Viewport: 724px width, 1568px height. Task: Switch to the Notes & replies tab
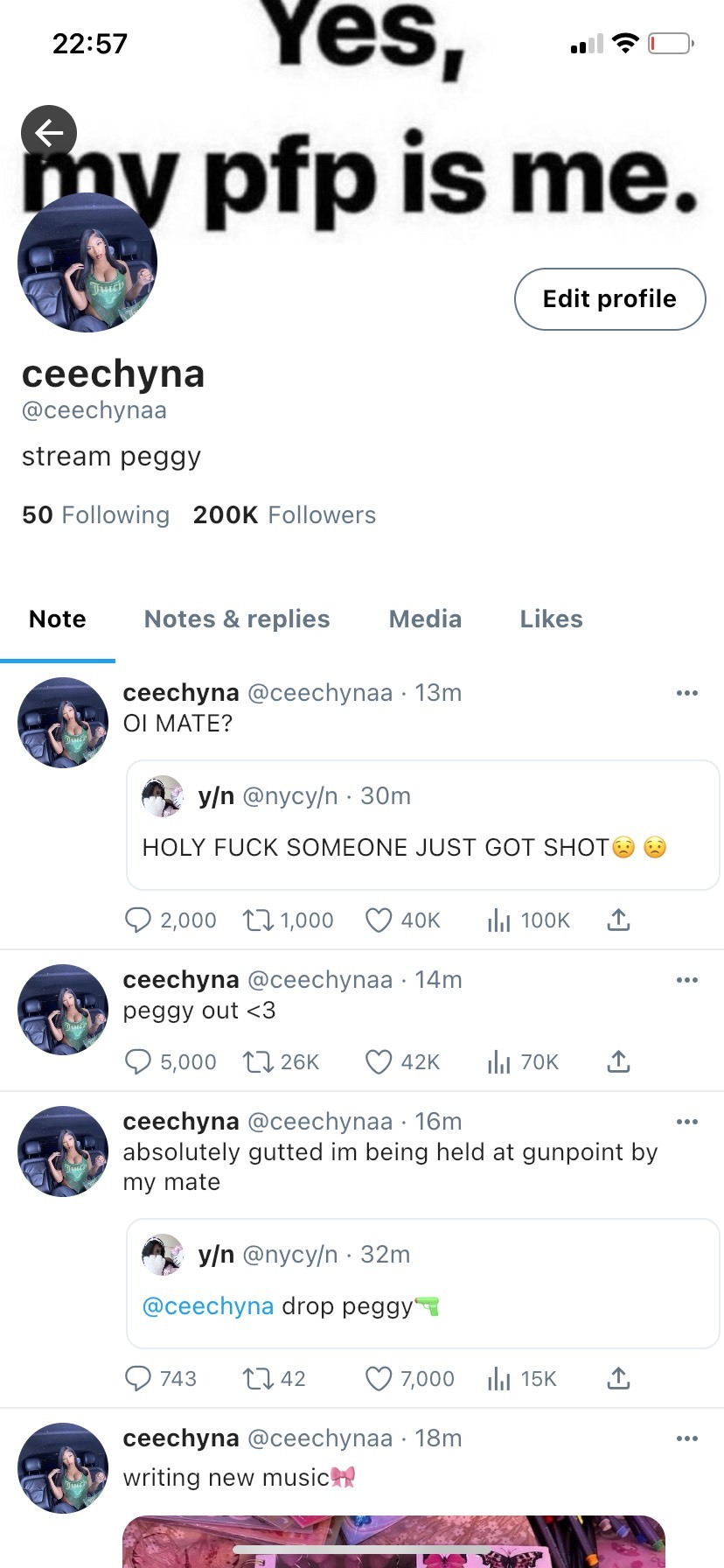pos(237,619)
